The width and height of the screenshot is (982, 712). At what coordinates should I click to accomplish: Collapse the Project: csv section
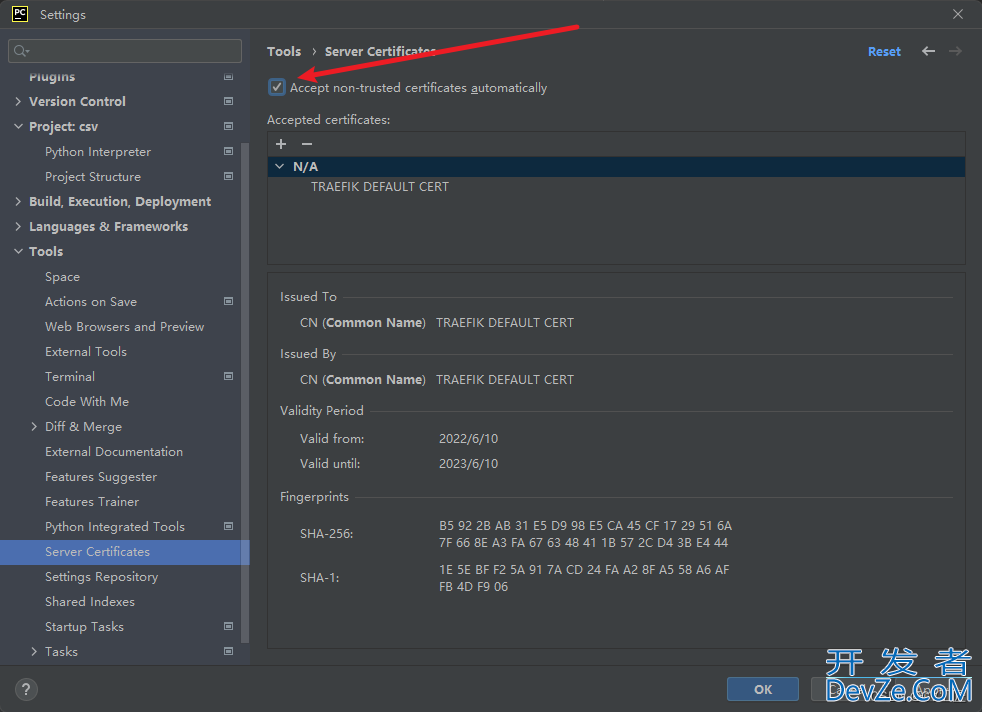click(x=18, y=126)
